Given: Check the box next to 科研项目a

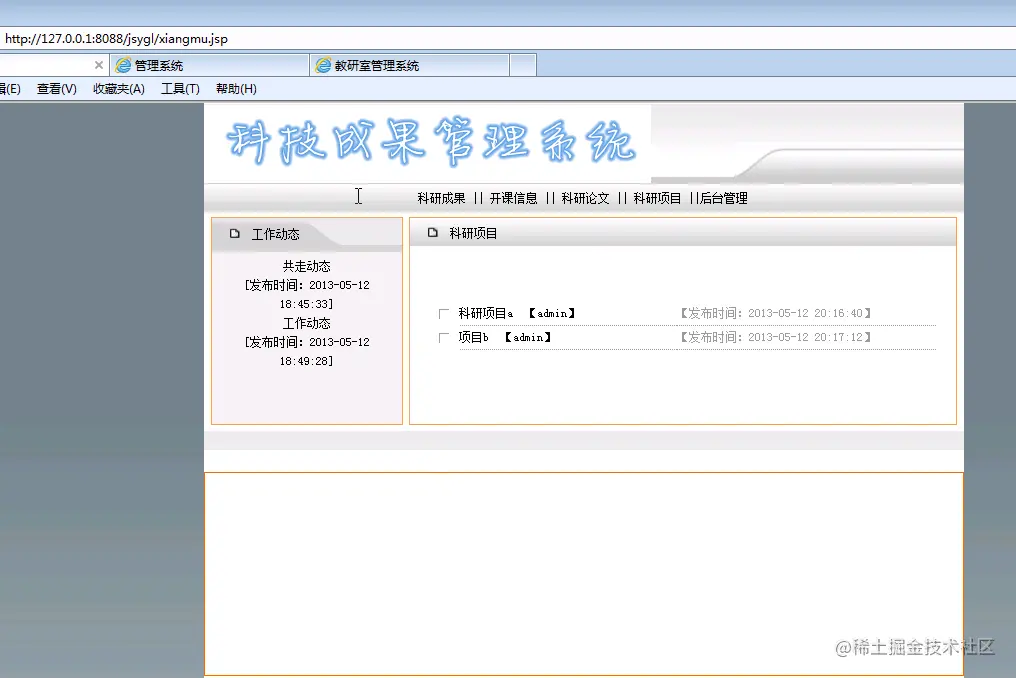Looking at the screenshot, I should (x=443, y=312).
